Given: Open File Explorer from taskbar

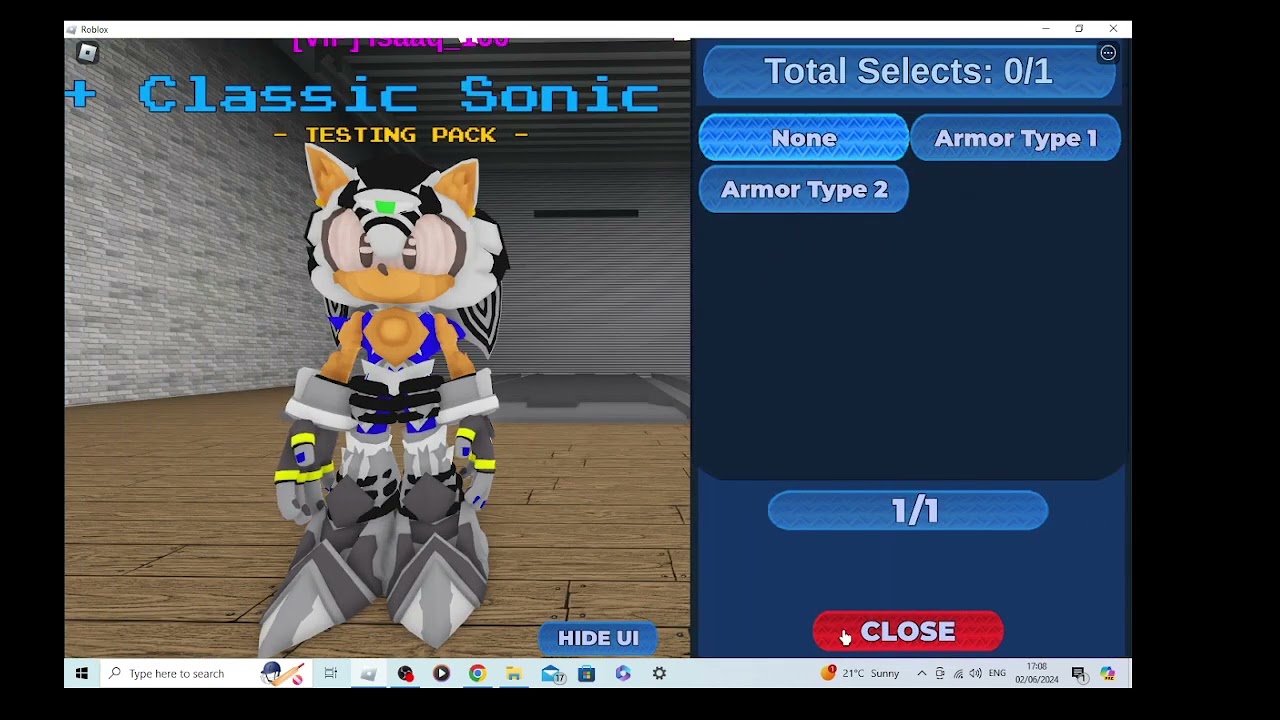Looking at the screenshot, I should click(514, 674).
